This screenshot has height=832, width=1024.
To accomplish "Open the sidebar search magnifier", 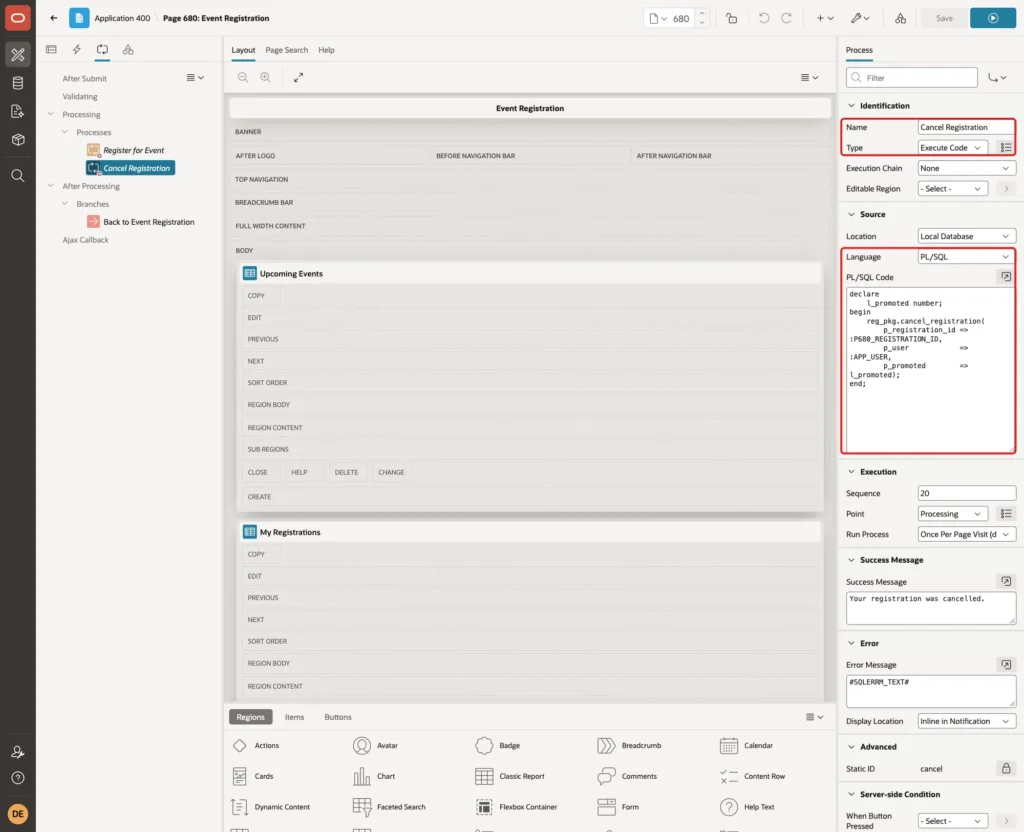I will tap(18, 176).
